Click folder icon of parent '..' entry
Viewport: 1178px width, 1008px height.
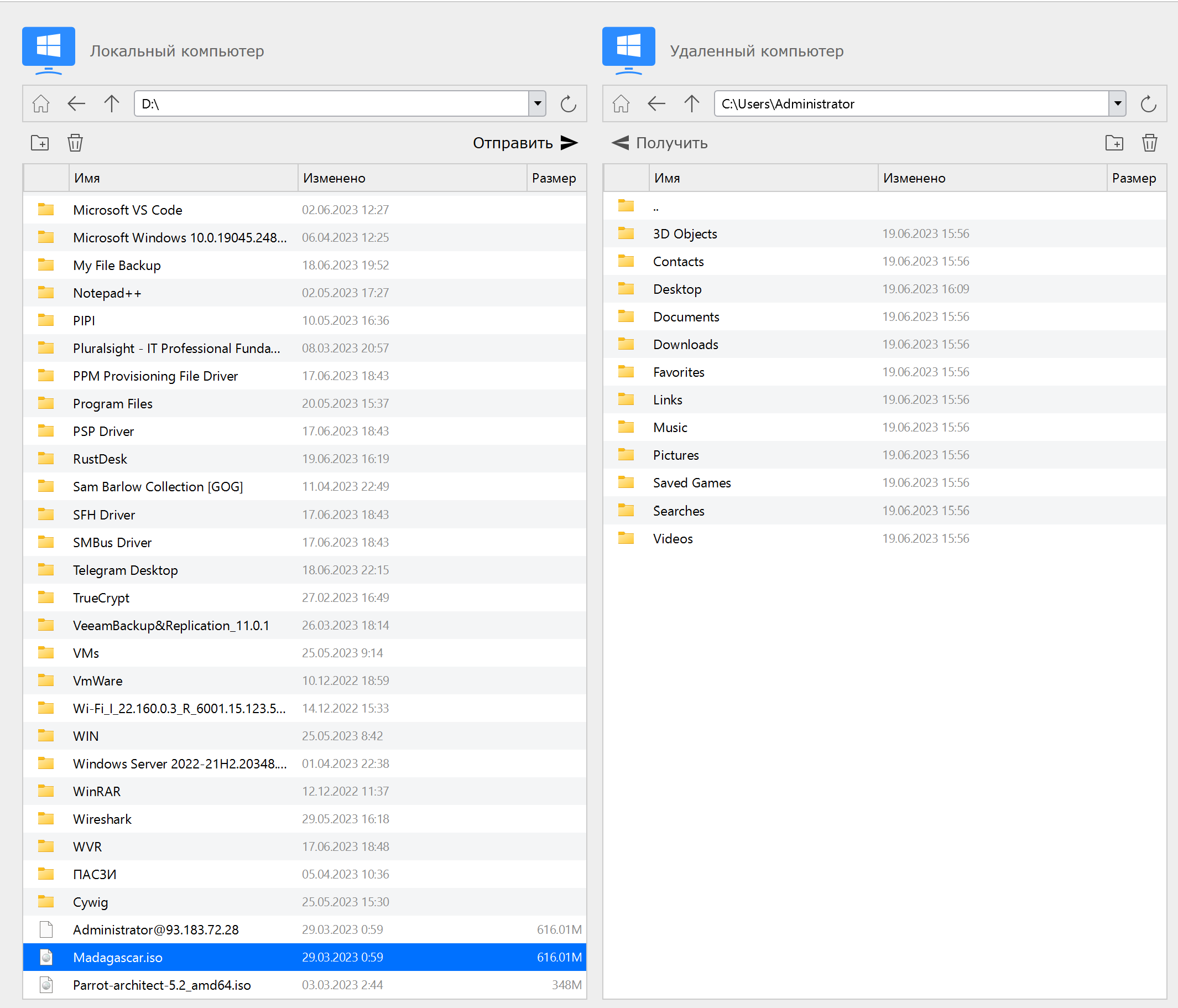coord(626,205)
